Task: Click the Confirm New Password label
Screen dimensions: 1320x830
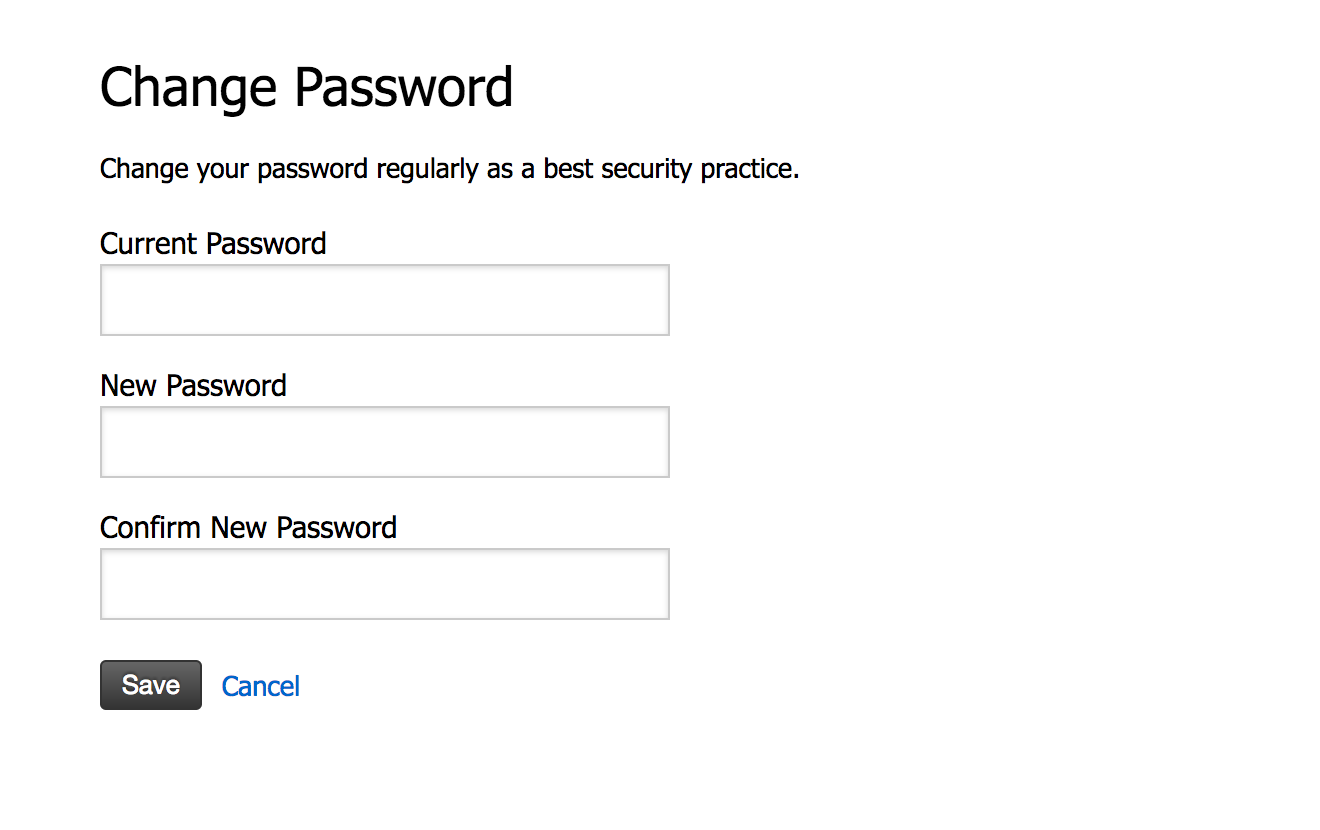Action: (x=248, y=528)
